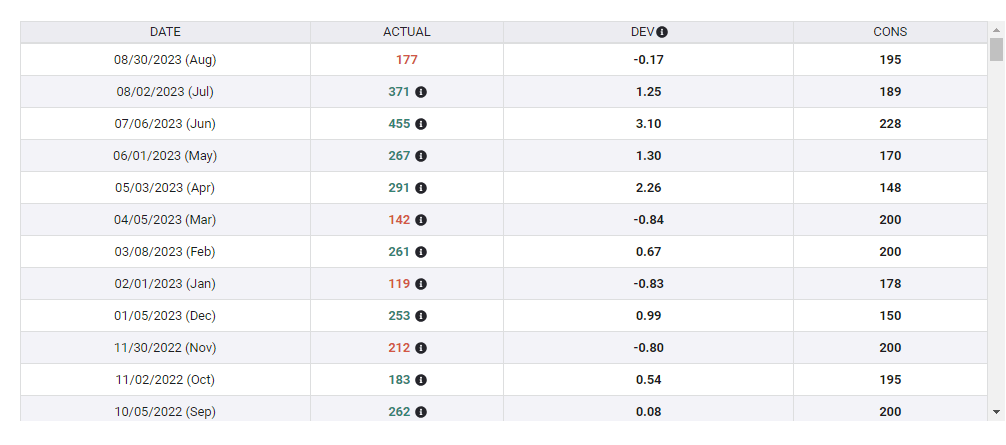Image resolution: width=1006 pixels, height=445 pixels.
Task: Click the DATE column header
Action: [165, 32]
